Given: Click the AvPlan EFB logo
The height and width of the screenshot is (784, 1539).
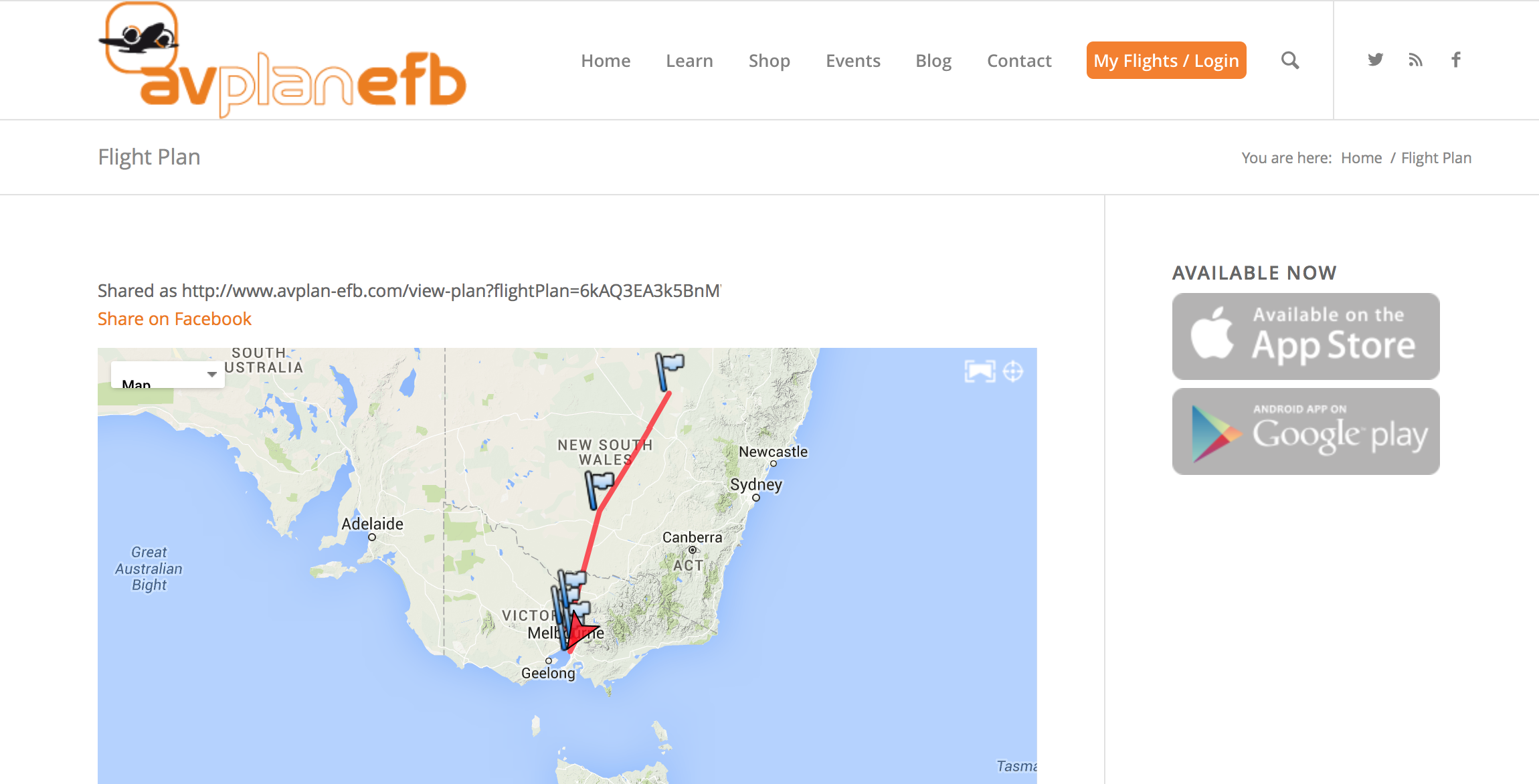Looking at the screenshot, I should (282, 60).
